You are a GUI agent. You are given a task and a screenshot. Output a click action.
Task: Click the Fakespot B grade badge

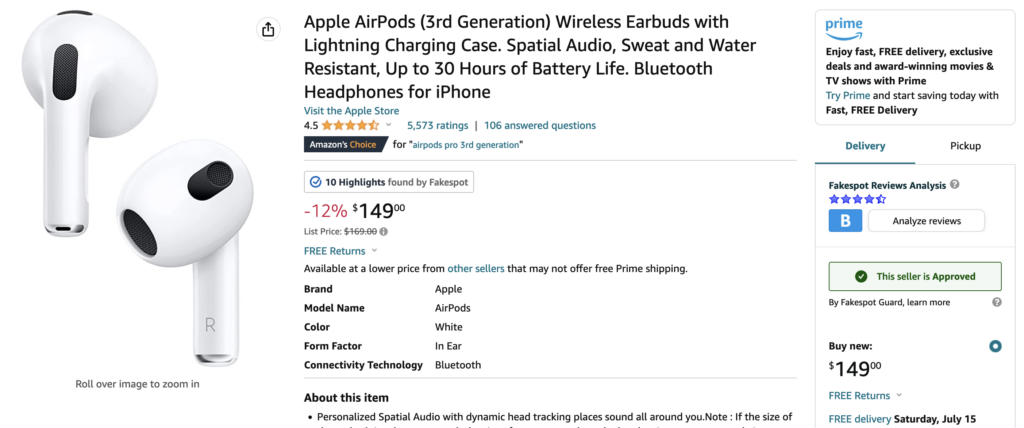pos(845,221)
